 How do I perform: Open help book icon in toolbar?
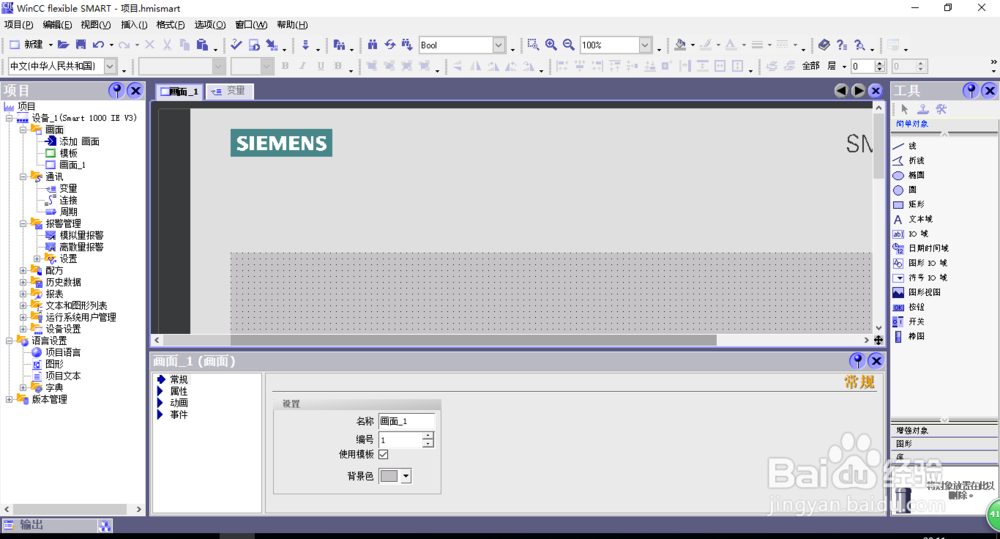[x=824, y=45]
